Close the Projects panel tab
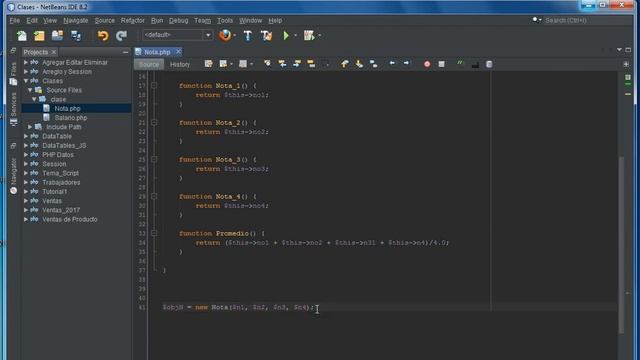640x360 pixels. [53, 52]
